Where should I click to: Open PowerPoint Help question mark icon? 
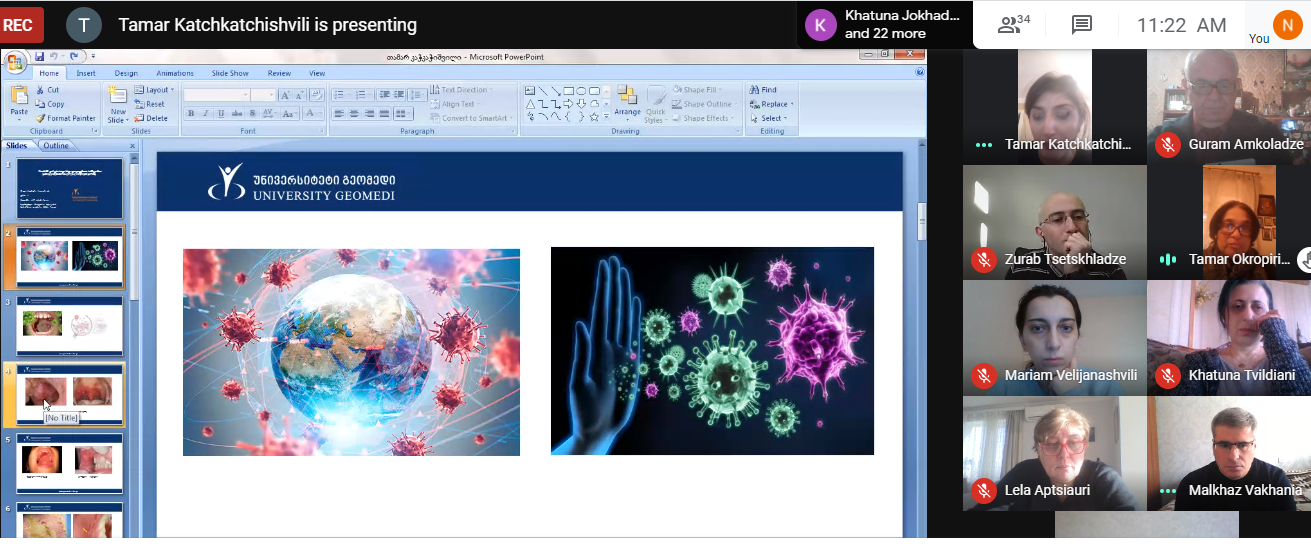click(x=919, y=72)
